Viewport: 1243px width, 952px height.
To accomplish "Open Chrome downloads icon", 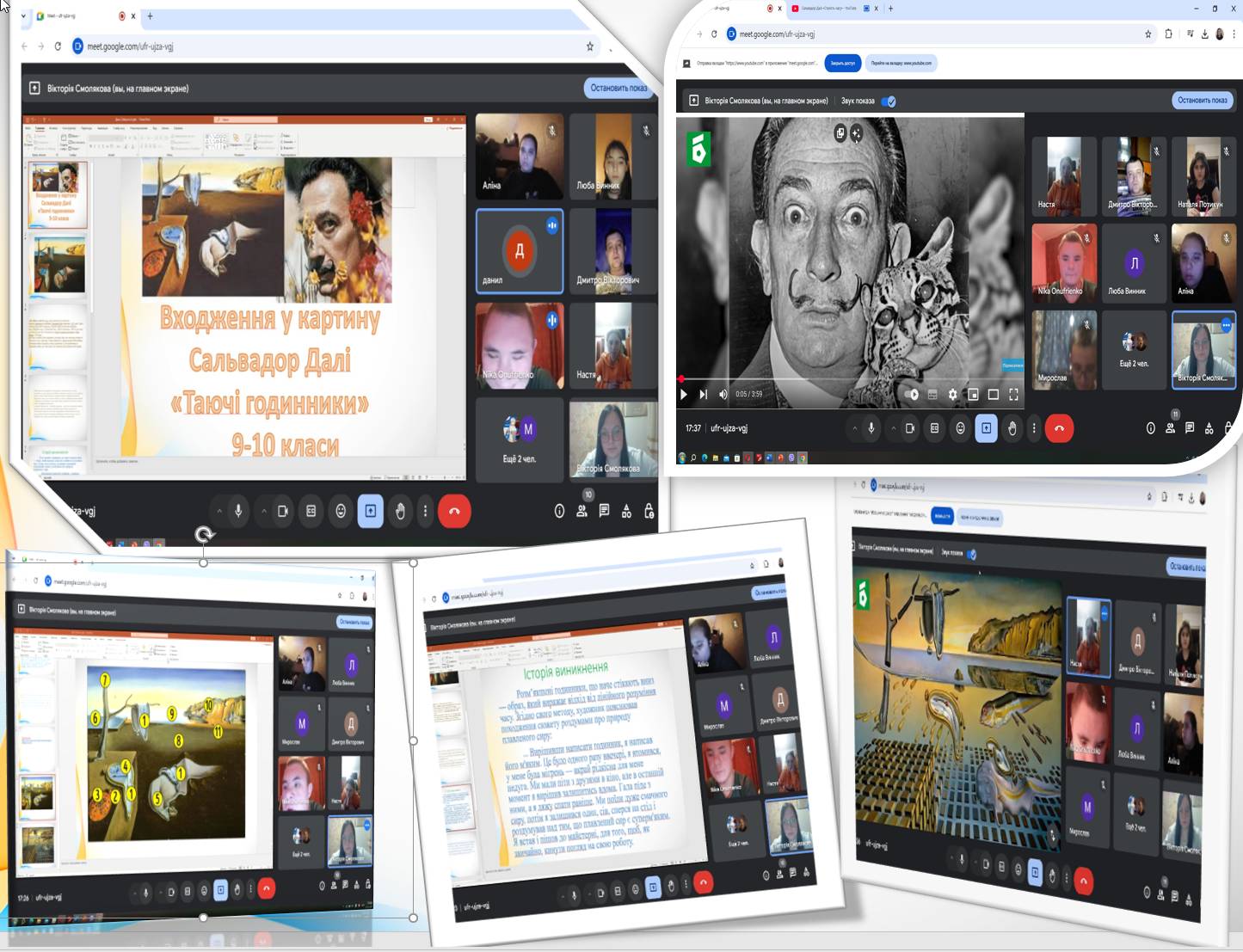I will pyautogui.click(x=1204, y=34).
